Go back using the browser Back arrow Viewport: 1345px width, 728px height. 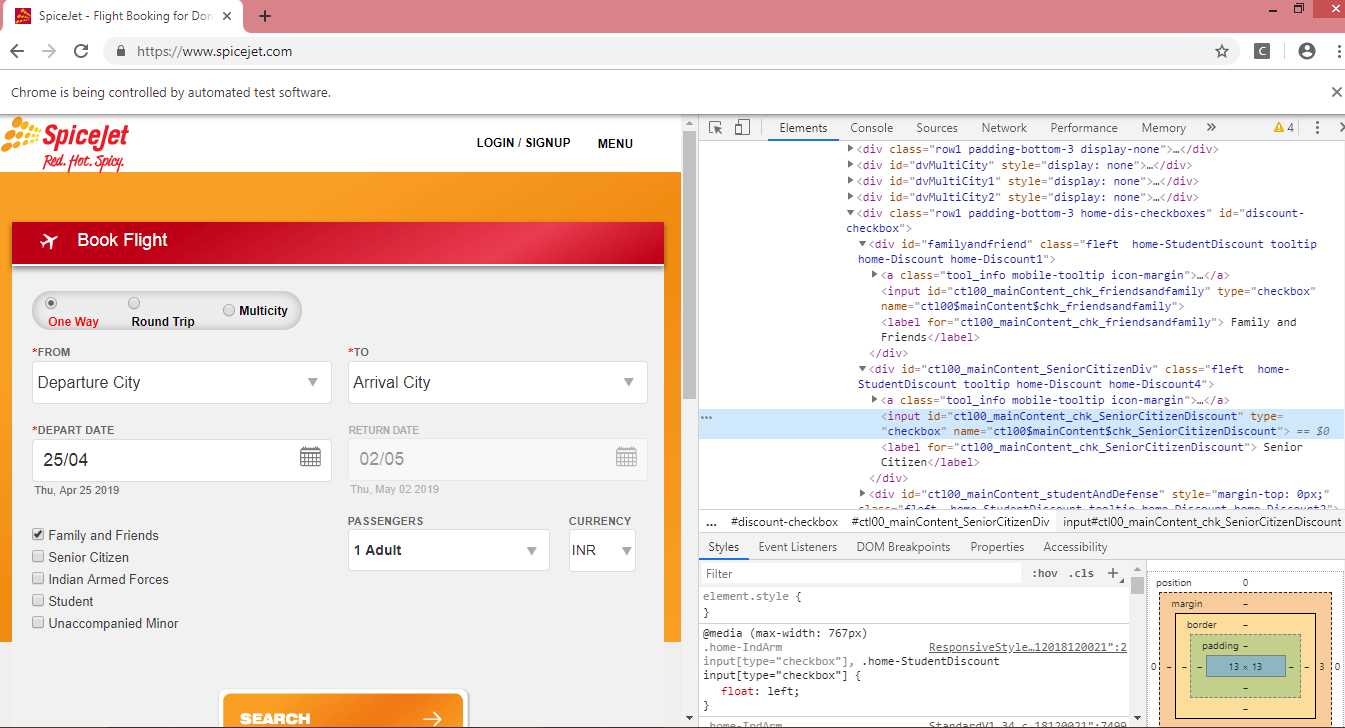(17, 51)
